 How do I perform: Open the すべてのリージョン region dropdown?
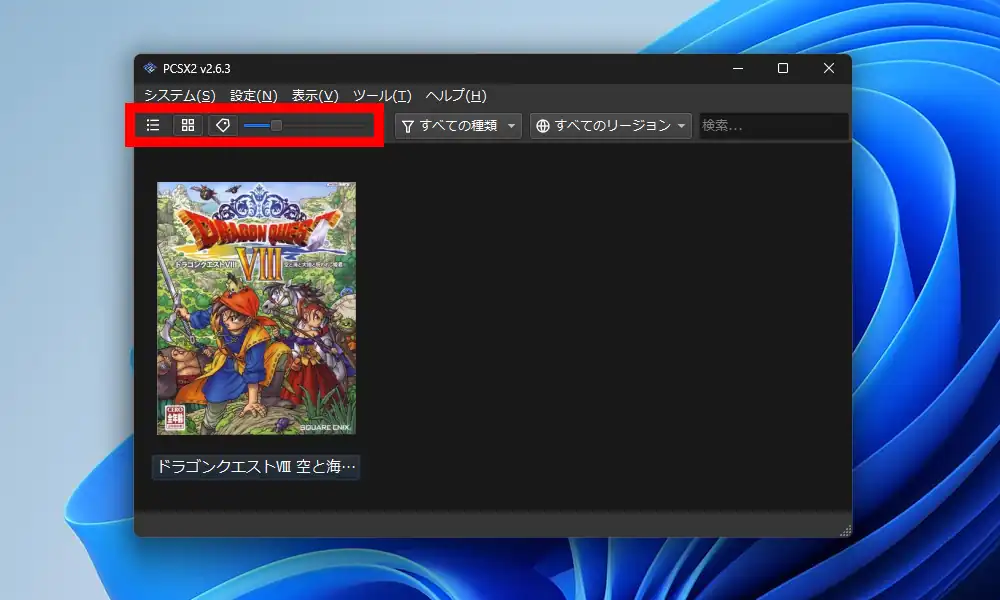(610, 126)
